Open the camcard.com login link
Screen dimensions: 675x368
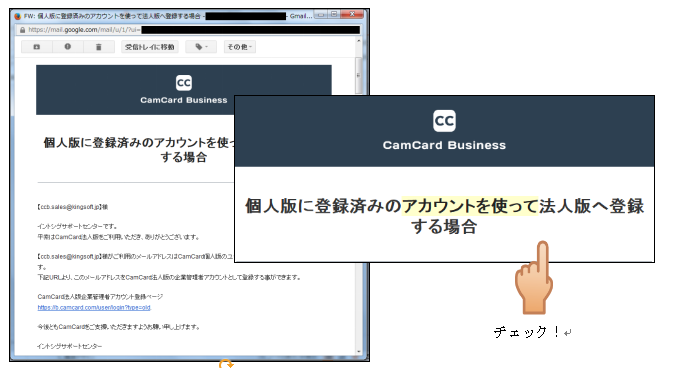[x=94, y=307]
